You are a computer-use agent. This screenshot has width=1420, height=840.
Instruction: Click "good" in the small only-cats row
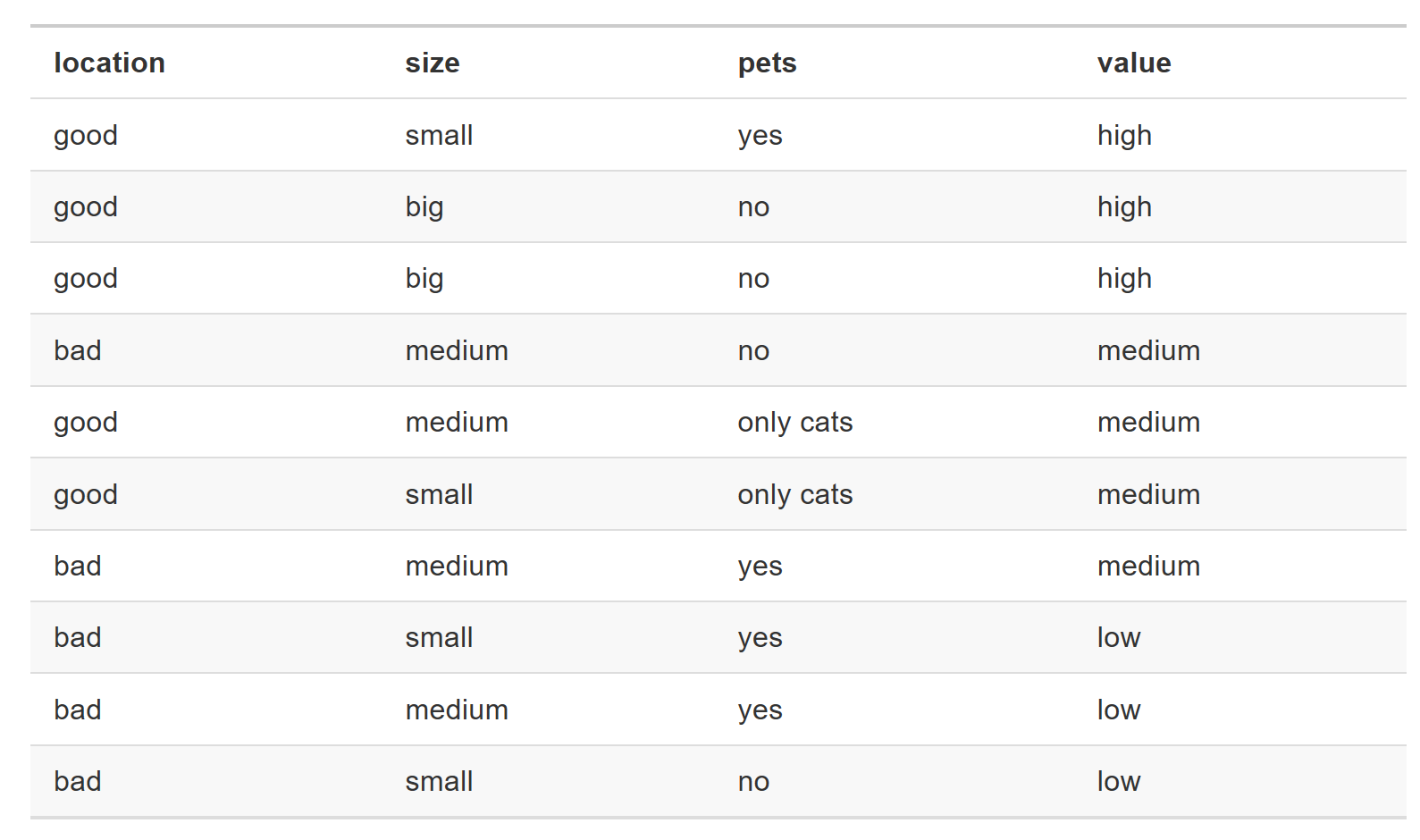click(86, 494)
